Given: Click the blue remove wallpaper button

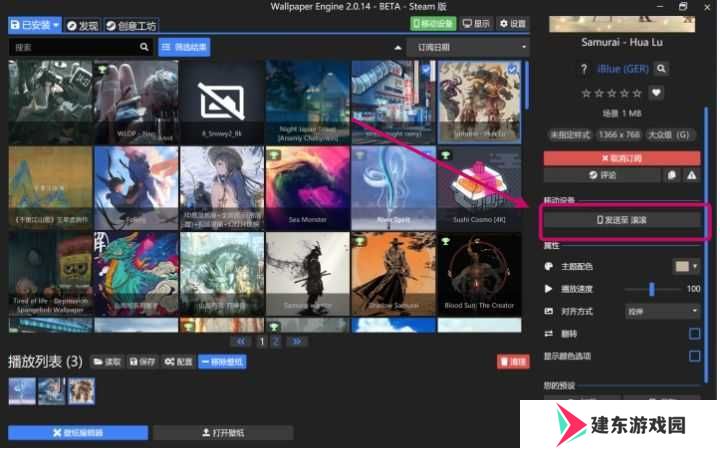Looking at the screenshot, I should (222, 362).
